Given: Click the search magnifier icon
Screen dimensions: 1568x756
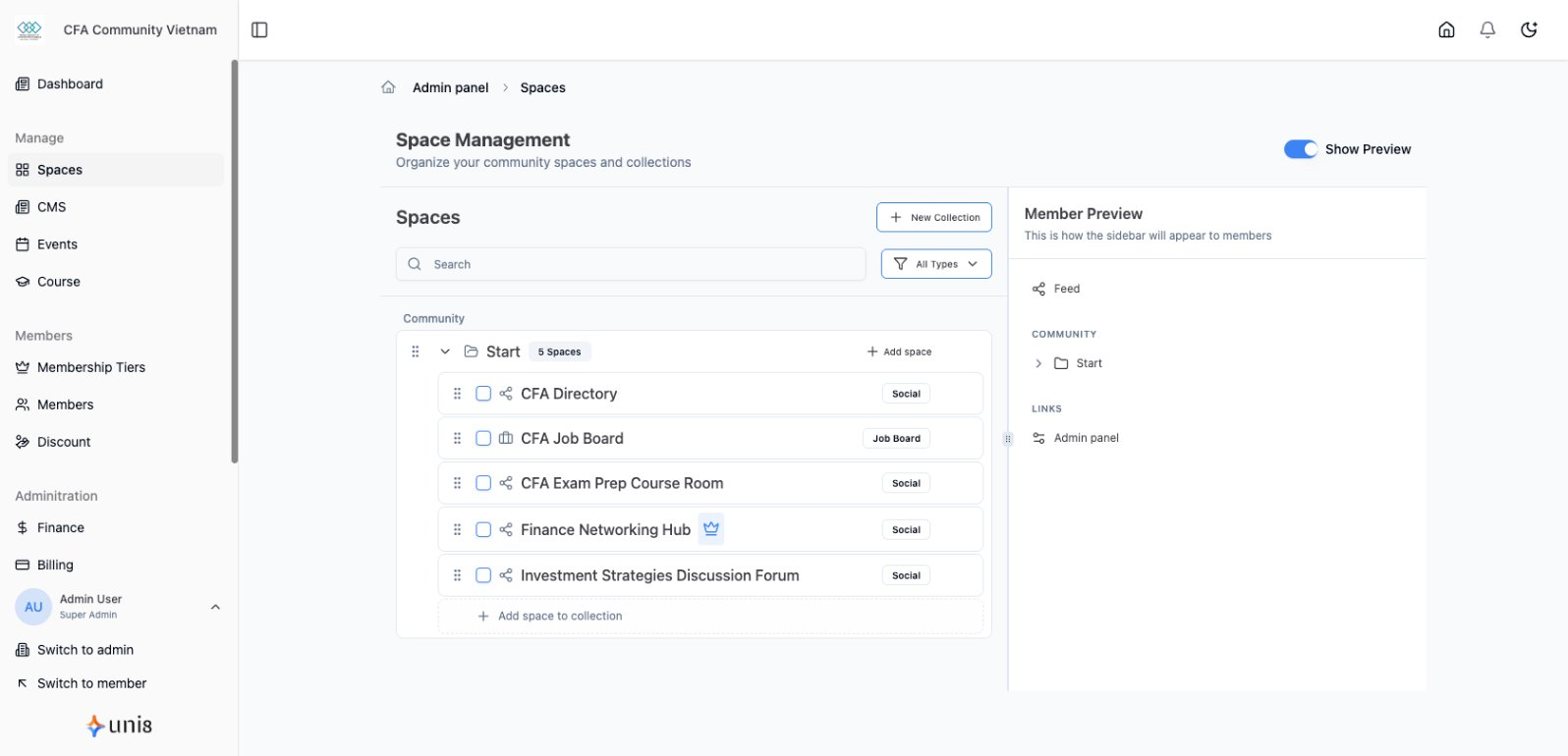Looking at the screenshot, I should coord(415,264).
